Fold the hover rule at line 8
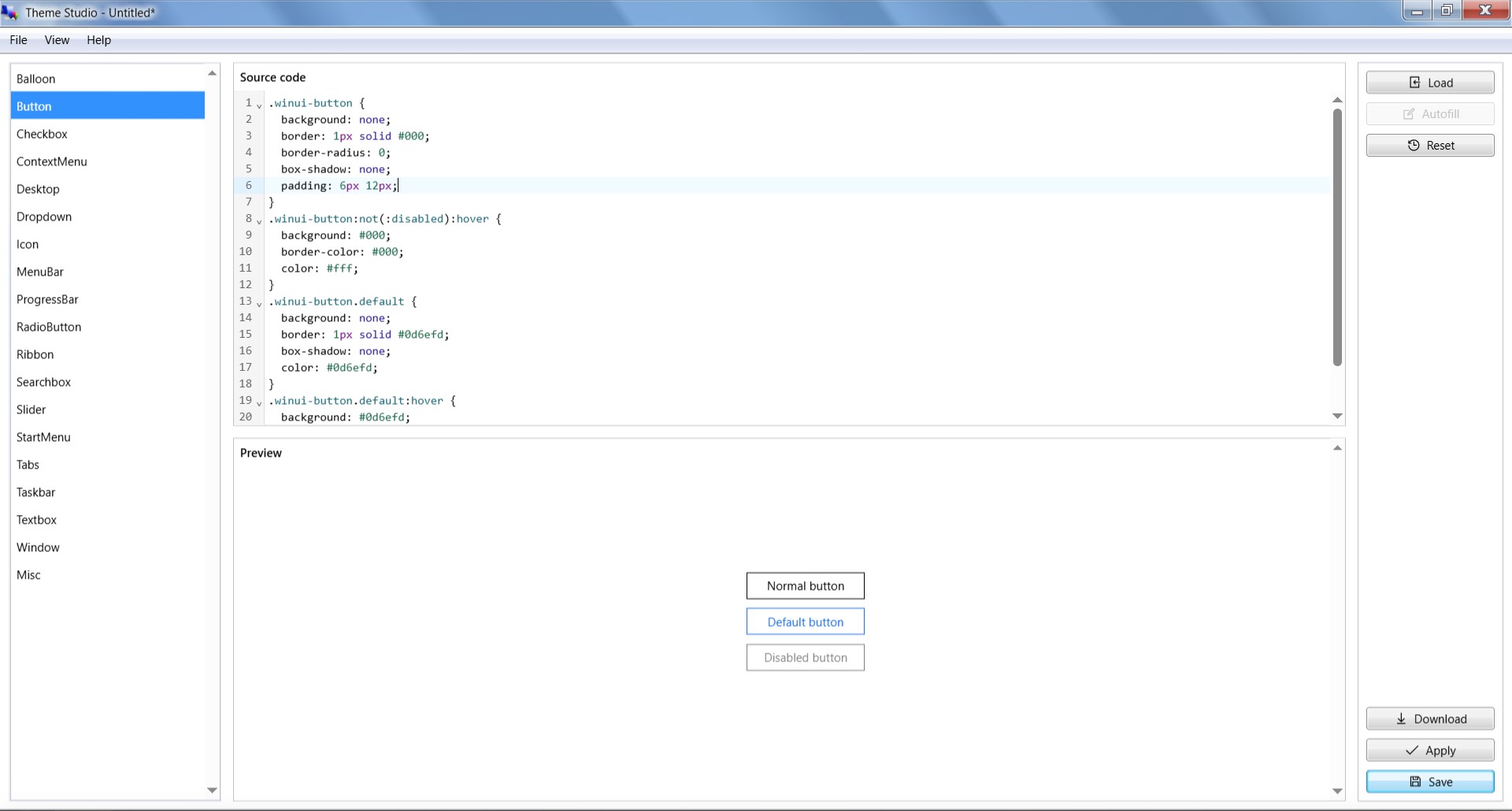This screenshot has height=811, width=1512. click(259, 220)
